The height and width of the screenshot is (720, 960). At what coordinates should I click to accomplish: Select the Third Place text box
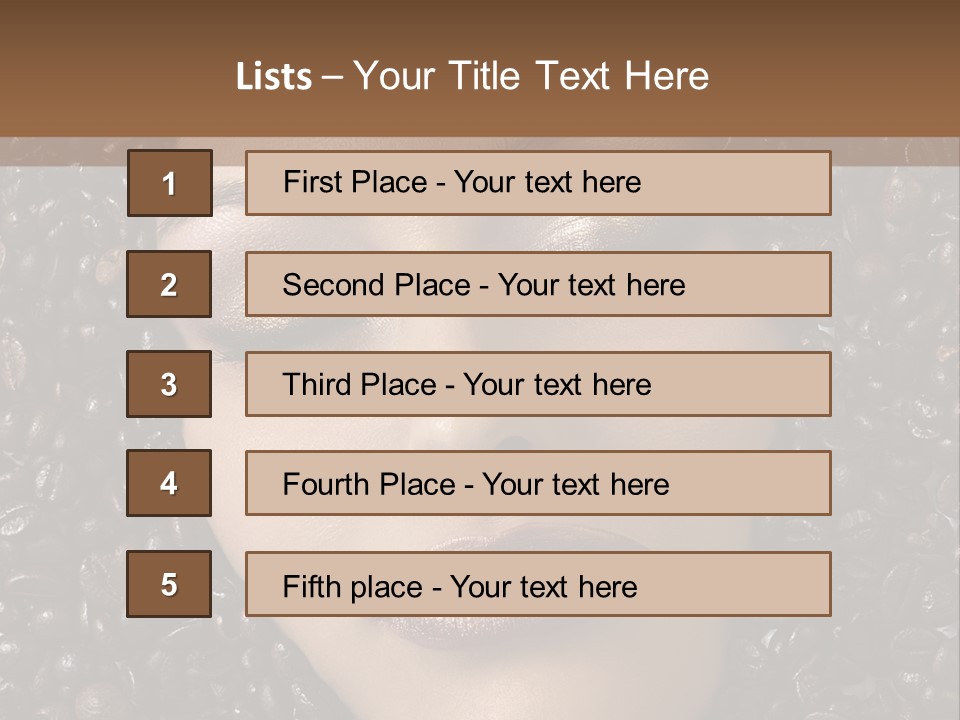click(x=538, y=384)
